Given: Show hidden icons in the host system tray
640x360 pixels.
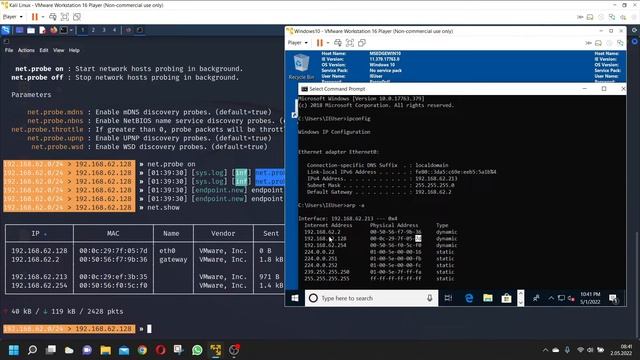Looking at the screenshot, I should coord(545,350).
